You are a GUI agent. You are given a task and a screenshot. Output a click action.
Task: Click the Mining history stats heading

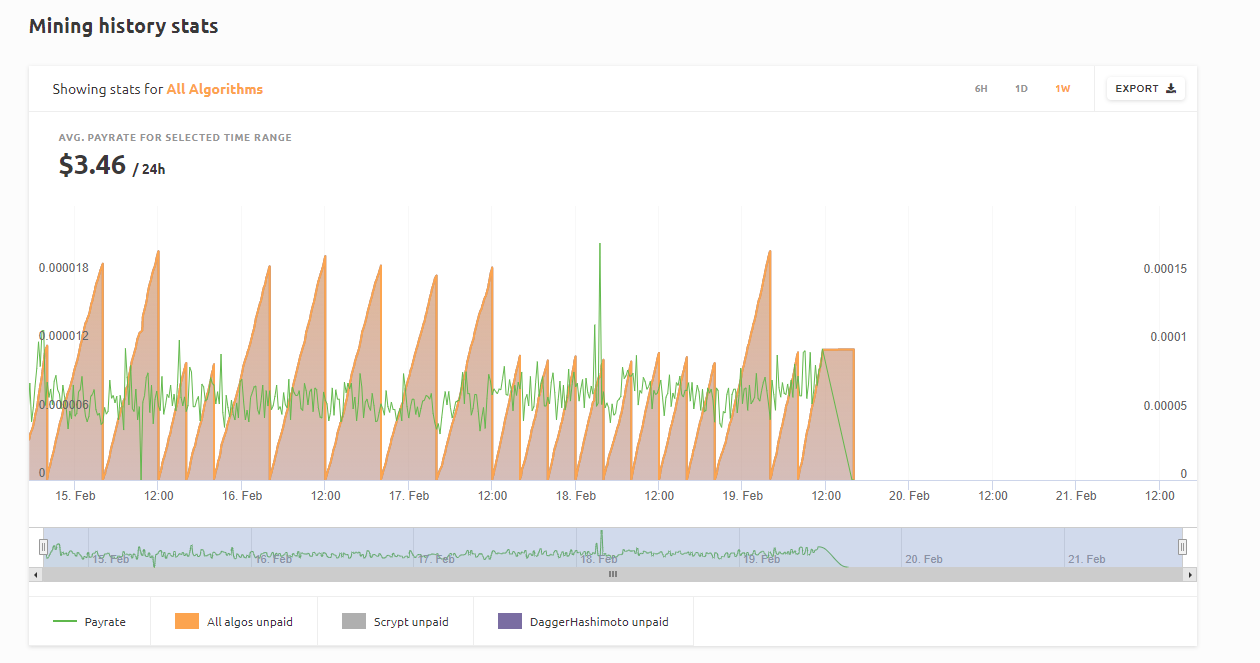click(123, 27)
